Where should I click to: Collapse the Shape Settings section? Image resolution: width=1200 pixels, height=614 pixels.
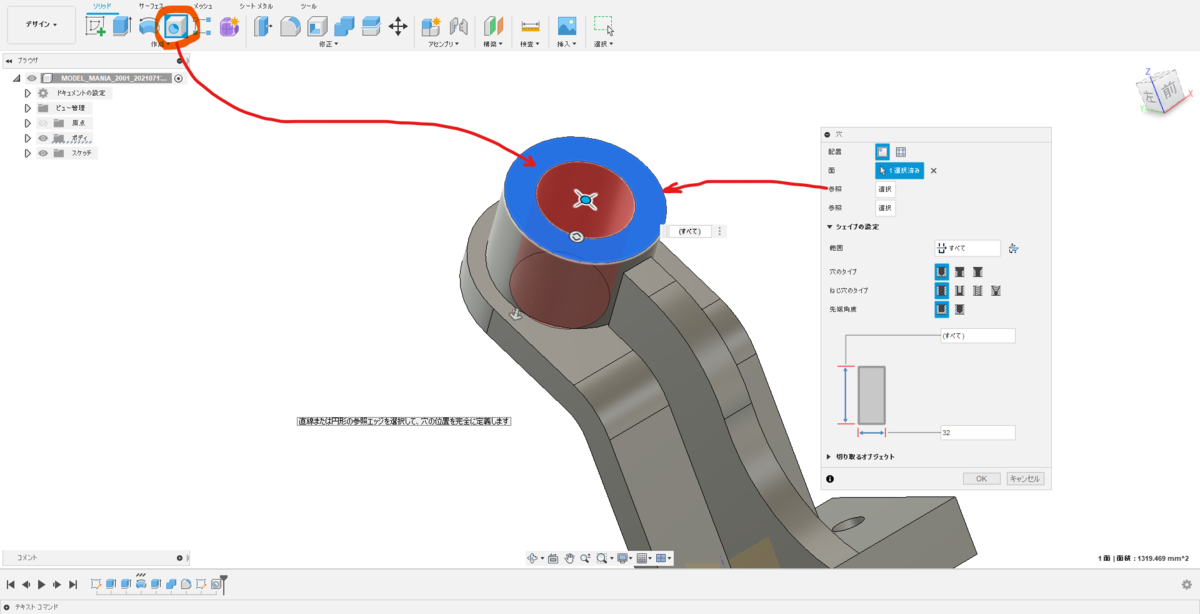tap(829, 227)
